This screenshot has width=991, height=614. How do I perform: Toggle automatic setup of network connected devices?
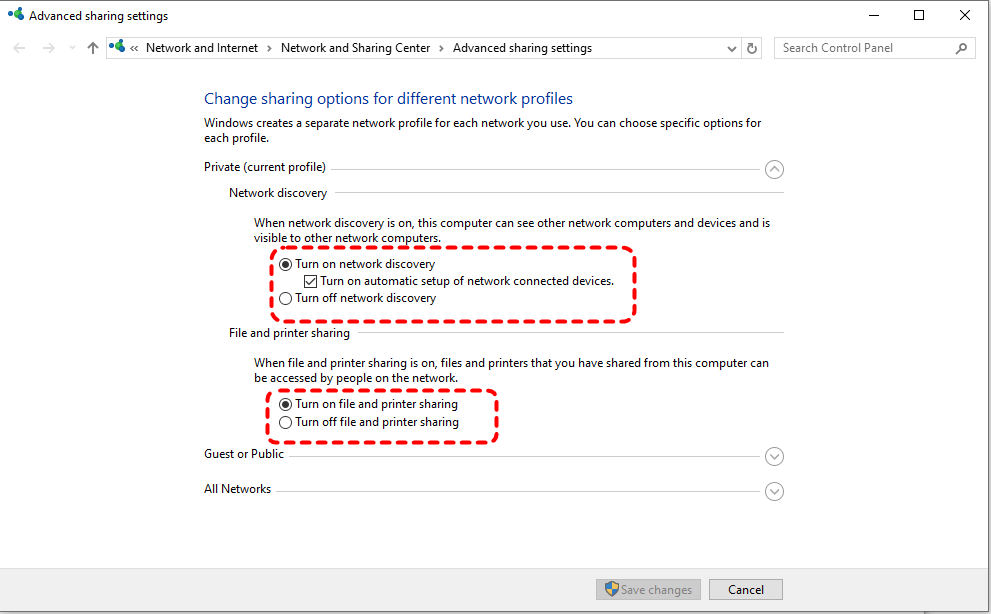click(311, 282)
